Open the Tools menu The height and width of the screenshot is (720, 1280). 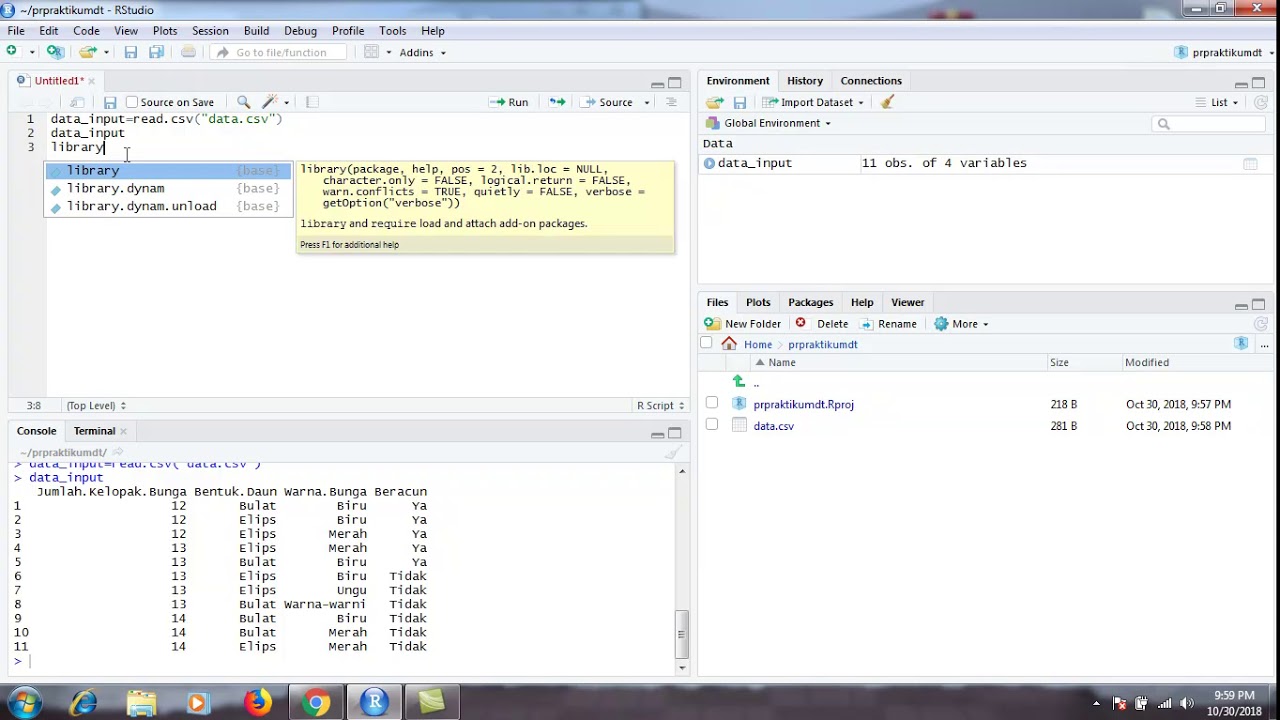393,31
